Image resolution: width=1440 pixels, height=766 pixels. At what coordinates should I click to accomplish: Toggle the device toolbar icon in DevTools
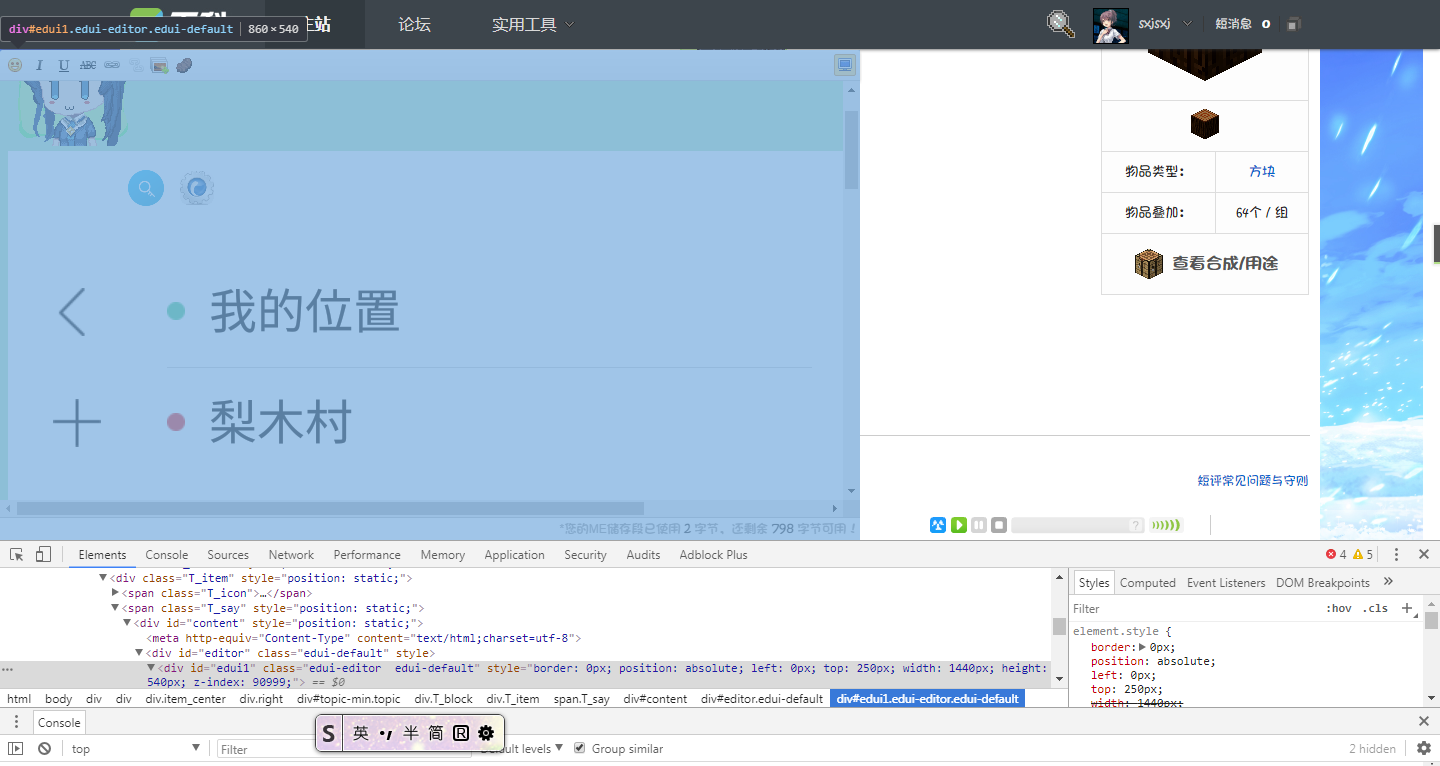(x=41, y=554)
